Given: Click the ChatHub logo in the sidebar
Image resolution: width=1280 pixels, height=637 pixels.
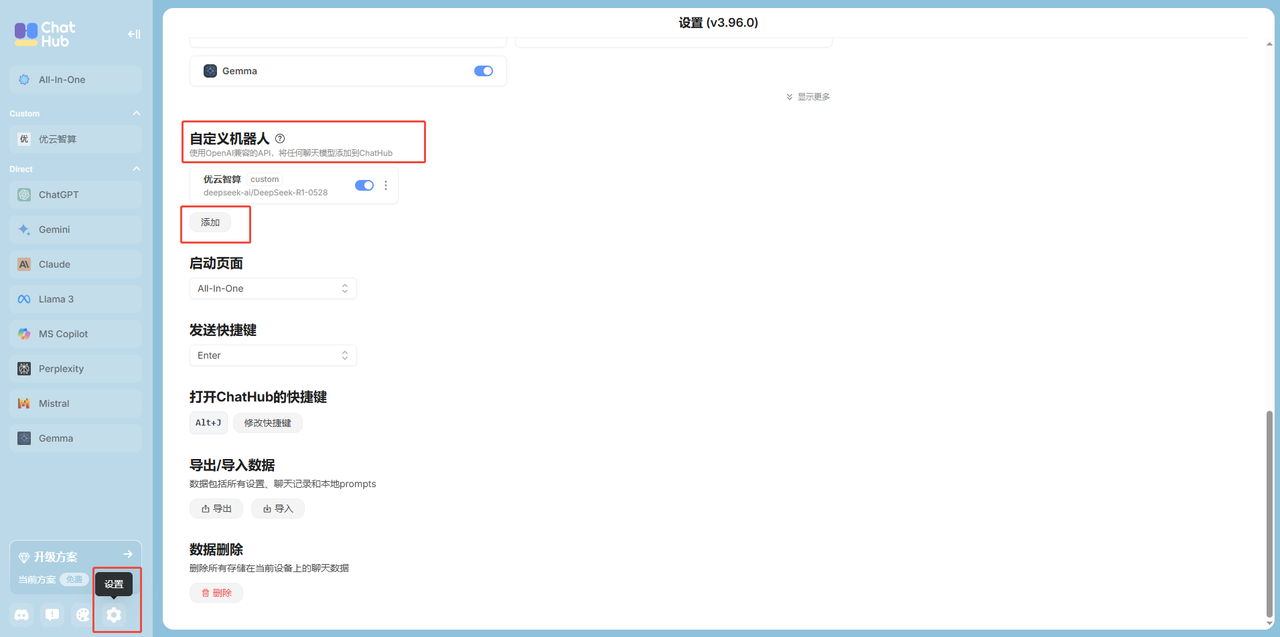Looking at the screenshot, I should pyautogui.click(x=45, y=33).
